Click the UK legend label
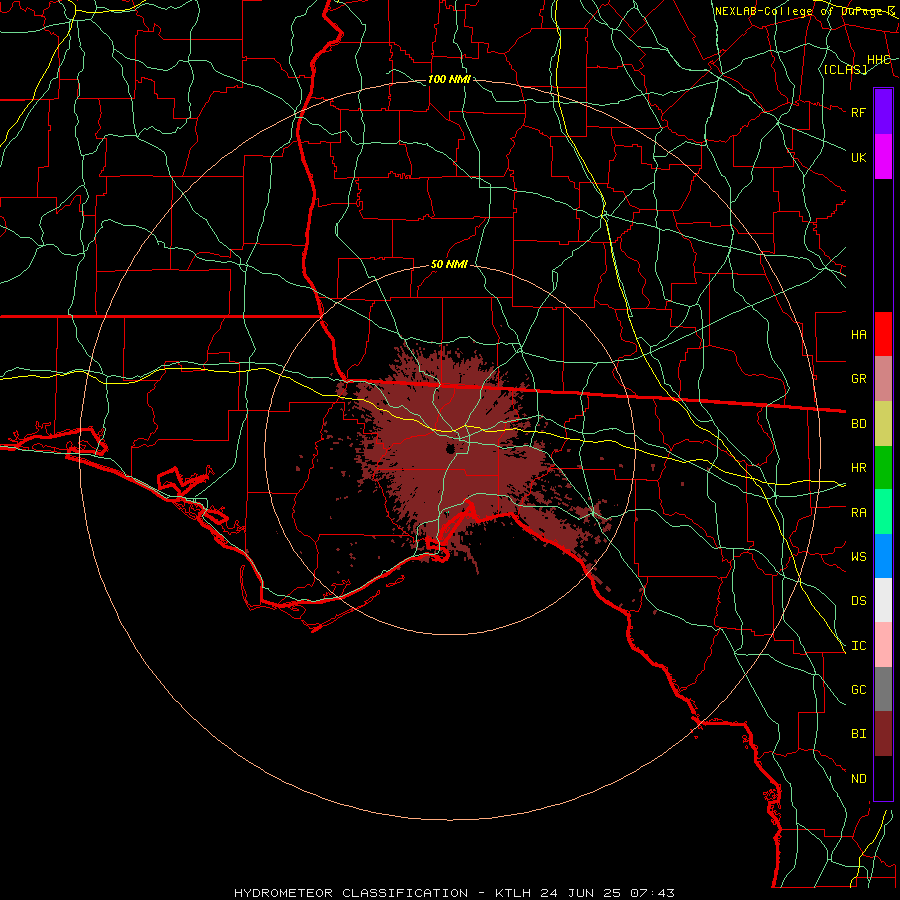Screen dimensions: 900x900 click(858, 157)
